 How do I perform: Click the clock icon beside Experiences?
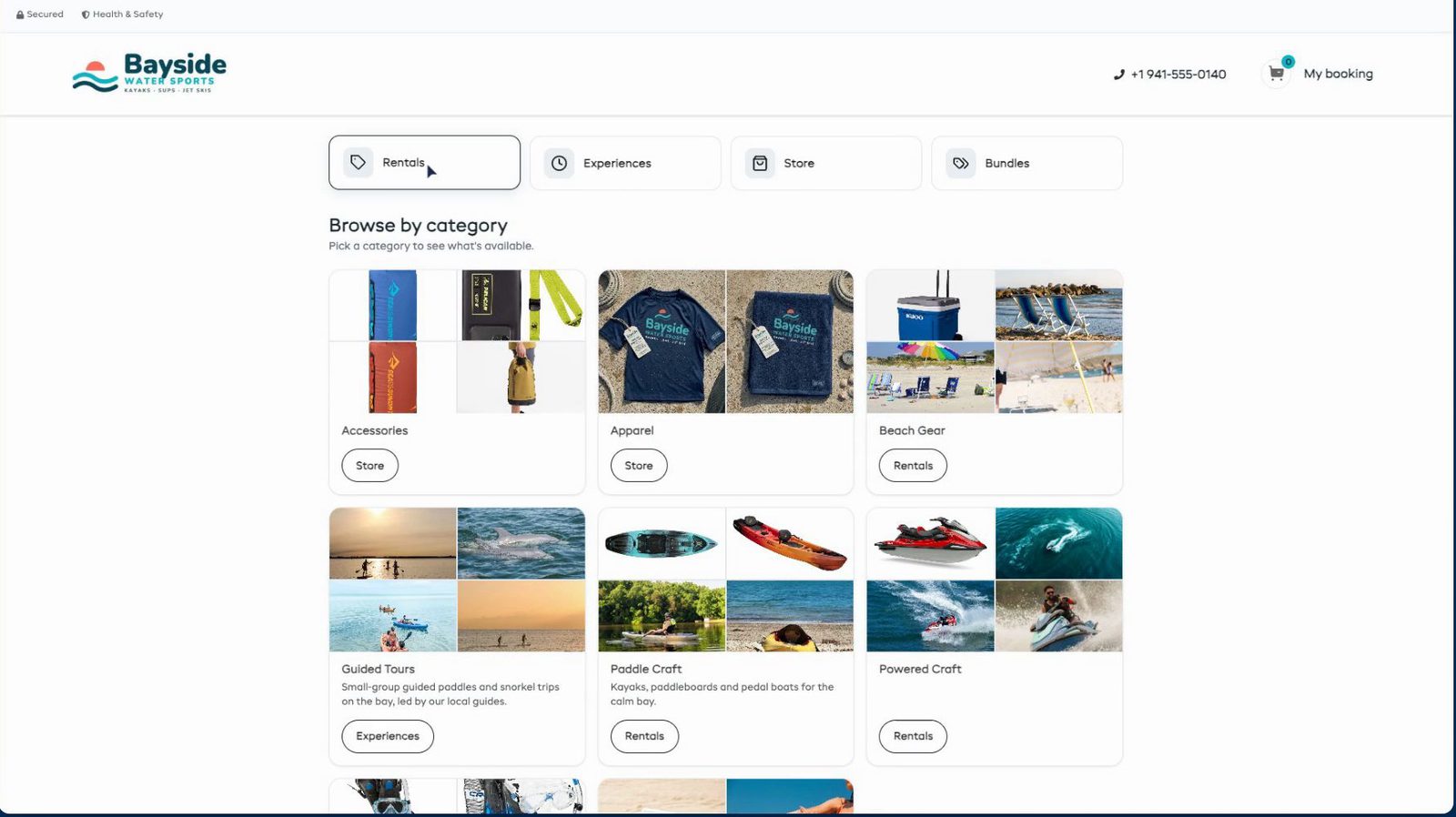click(559, 163)
